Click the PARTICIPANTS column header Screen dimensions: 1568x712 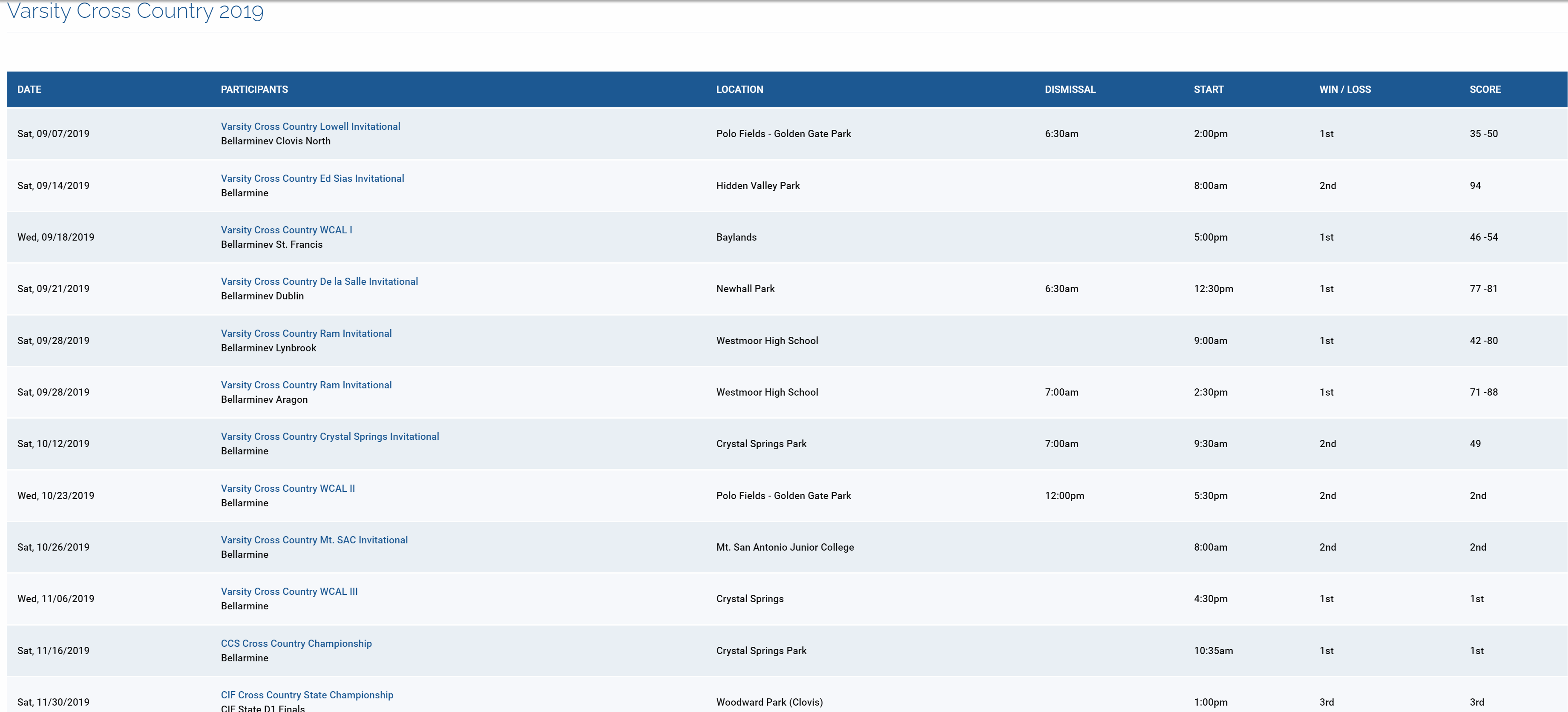[254, 89]
